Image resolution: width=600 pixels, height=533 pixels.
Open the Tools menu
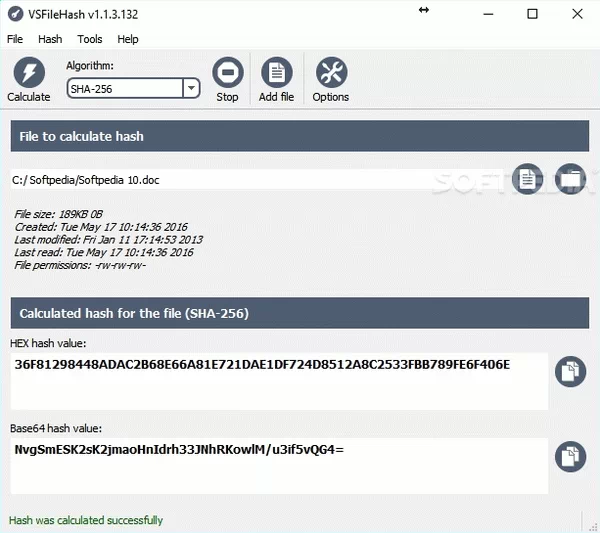(90, 39)
